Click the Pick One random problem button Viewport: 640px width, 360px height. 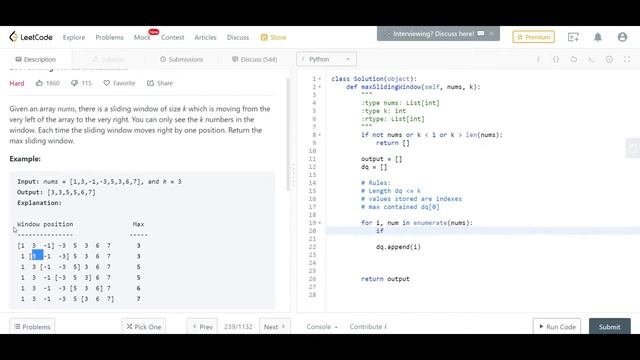[144, 327]
